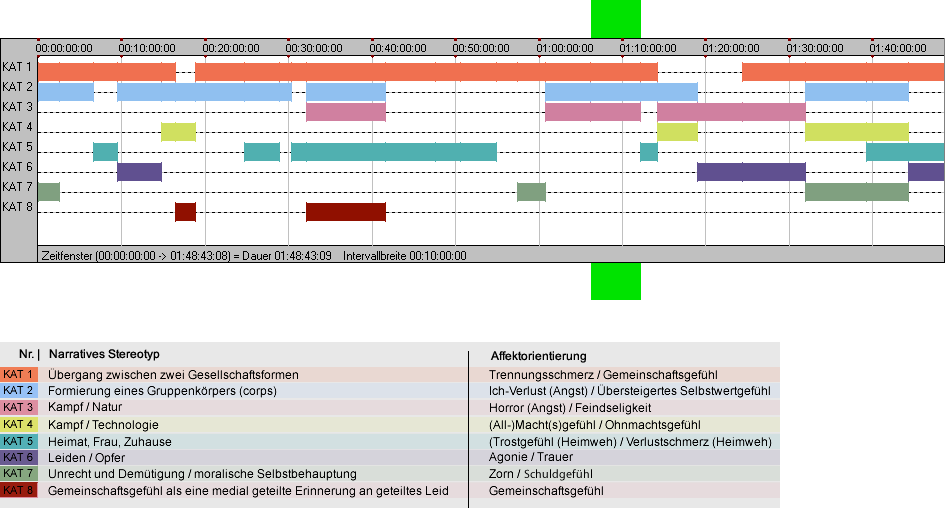The height and width of the screenshot is (530, 945).
Task: Select the KAT 5 row label in timeline
Action: 17,147
